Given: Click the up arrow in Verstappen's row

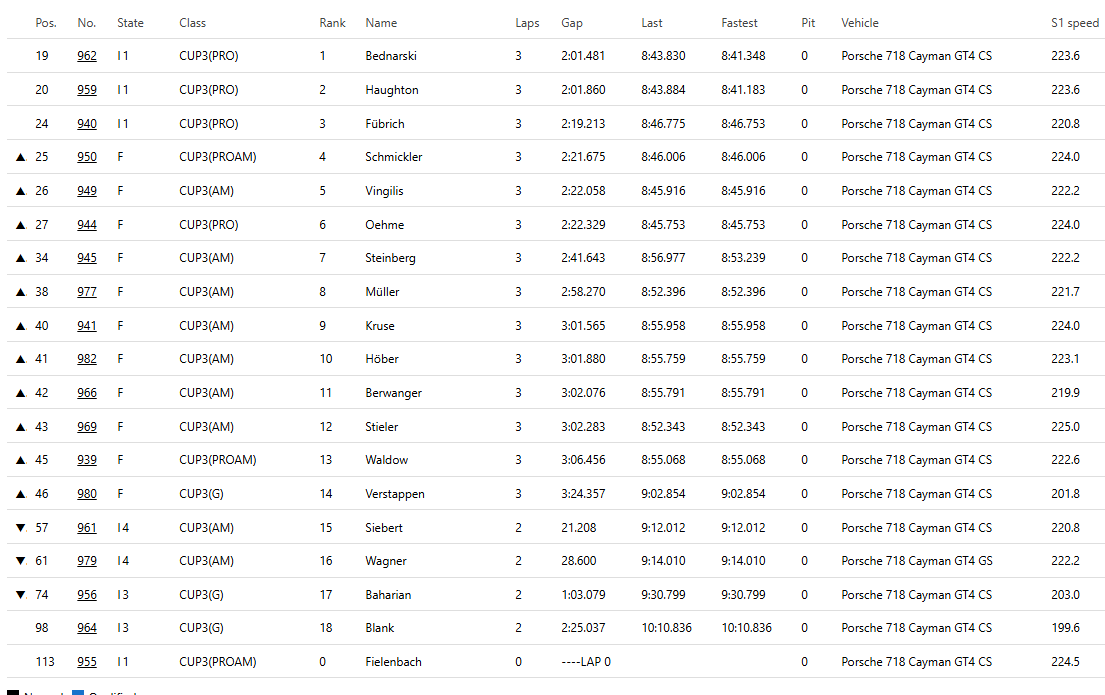Looking at the screenshot, I should [20, 494].
